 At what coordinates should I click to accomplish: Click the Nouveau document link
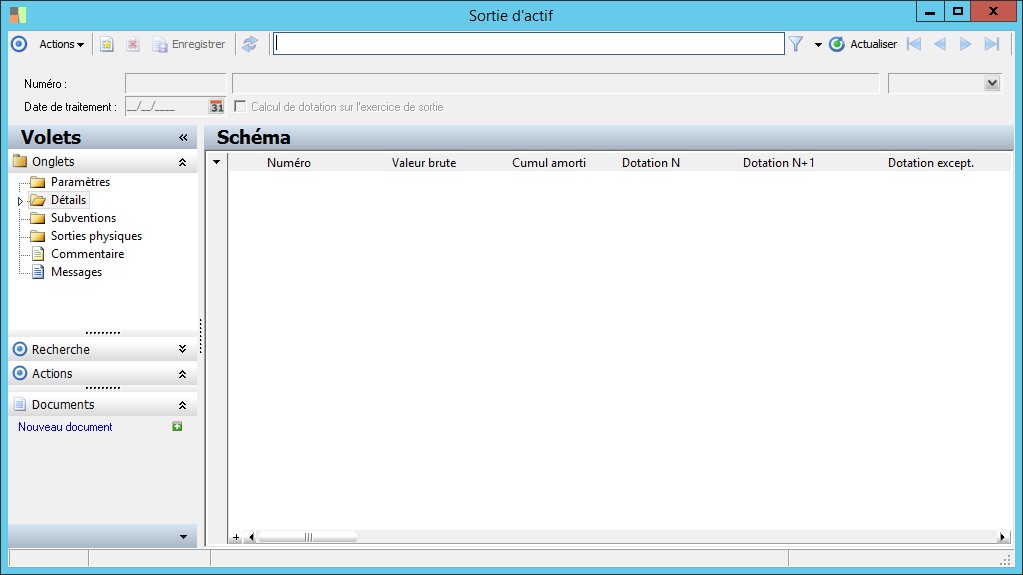(65, 427)
